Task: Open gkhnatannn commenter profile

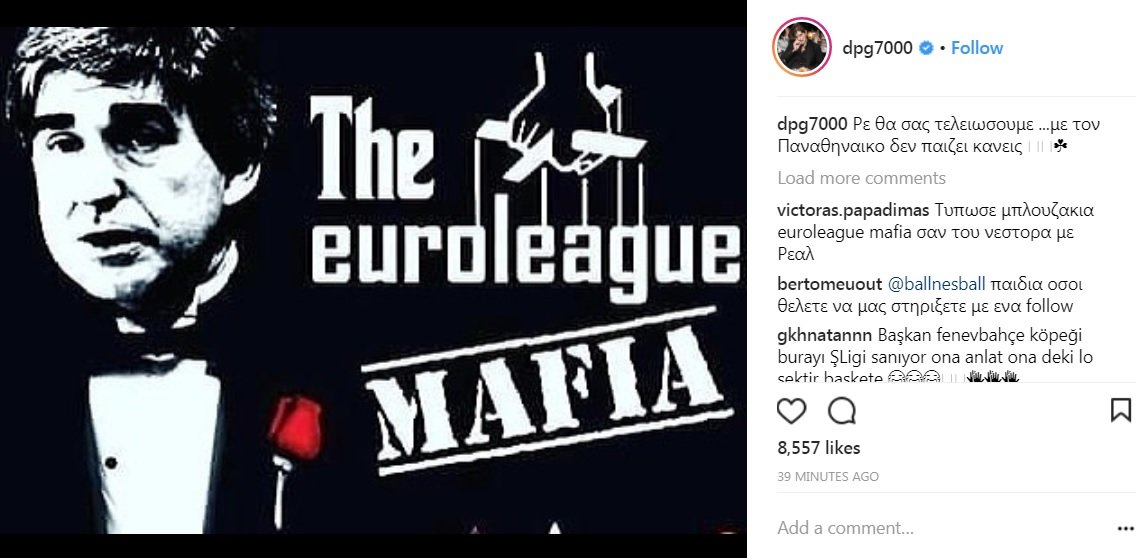Action: [x=824, y=336]
